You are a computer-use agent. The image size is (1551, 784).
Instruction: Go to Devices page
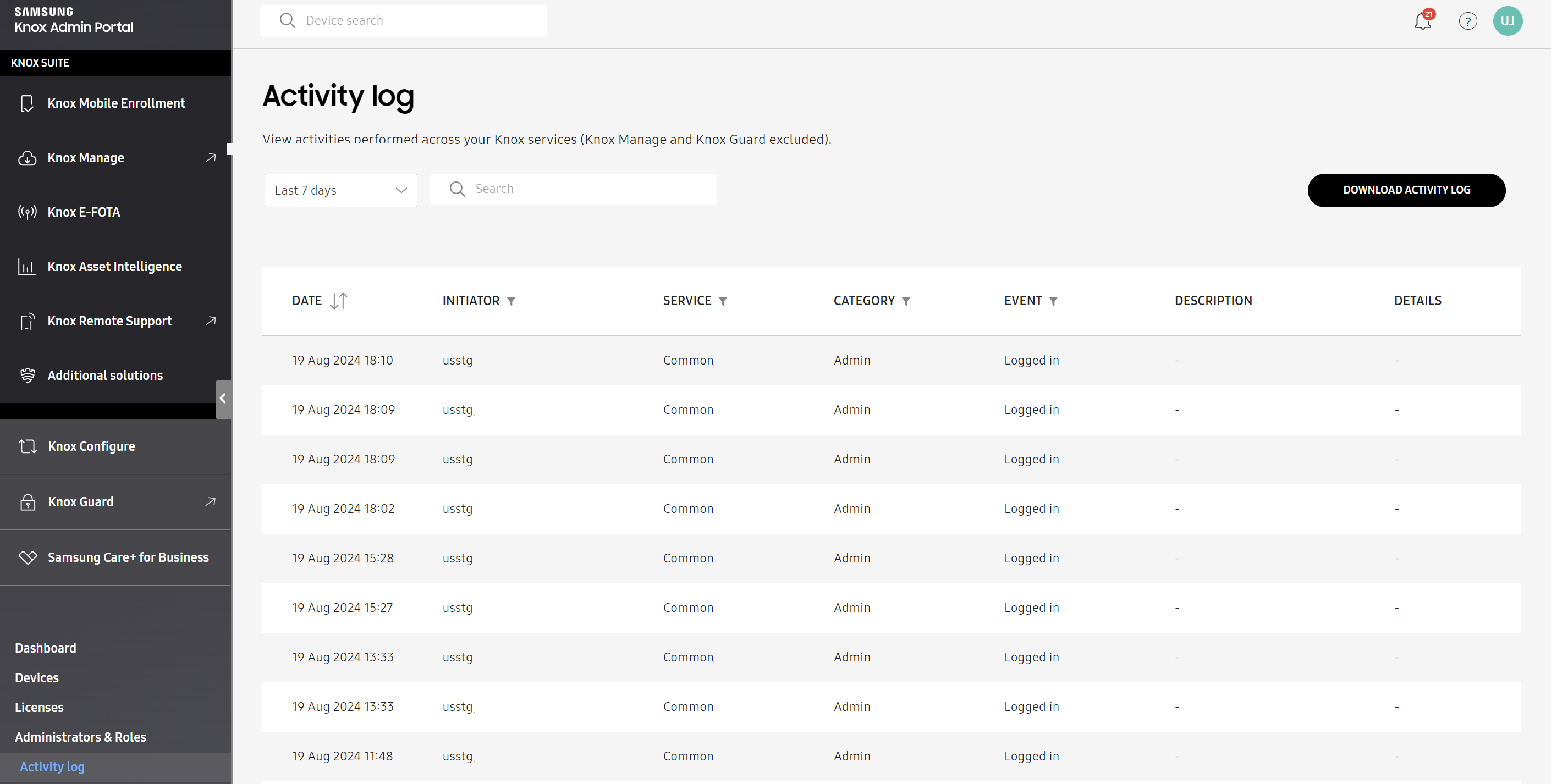[37, 677]
